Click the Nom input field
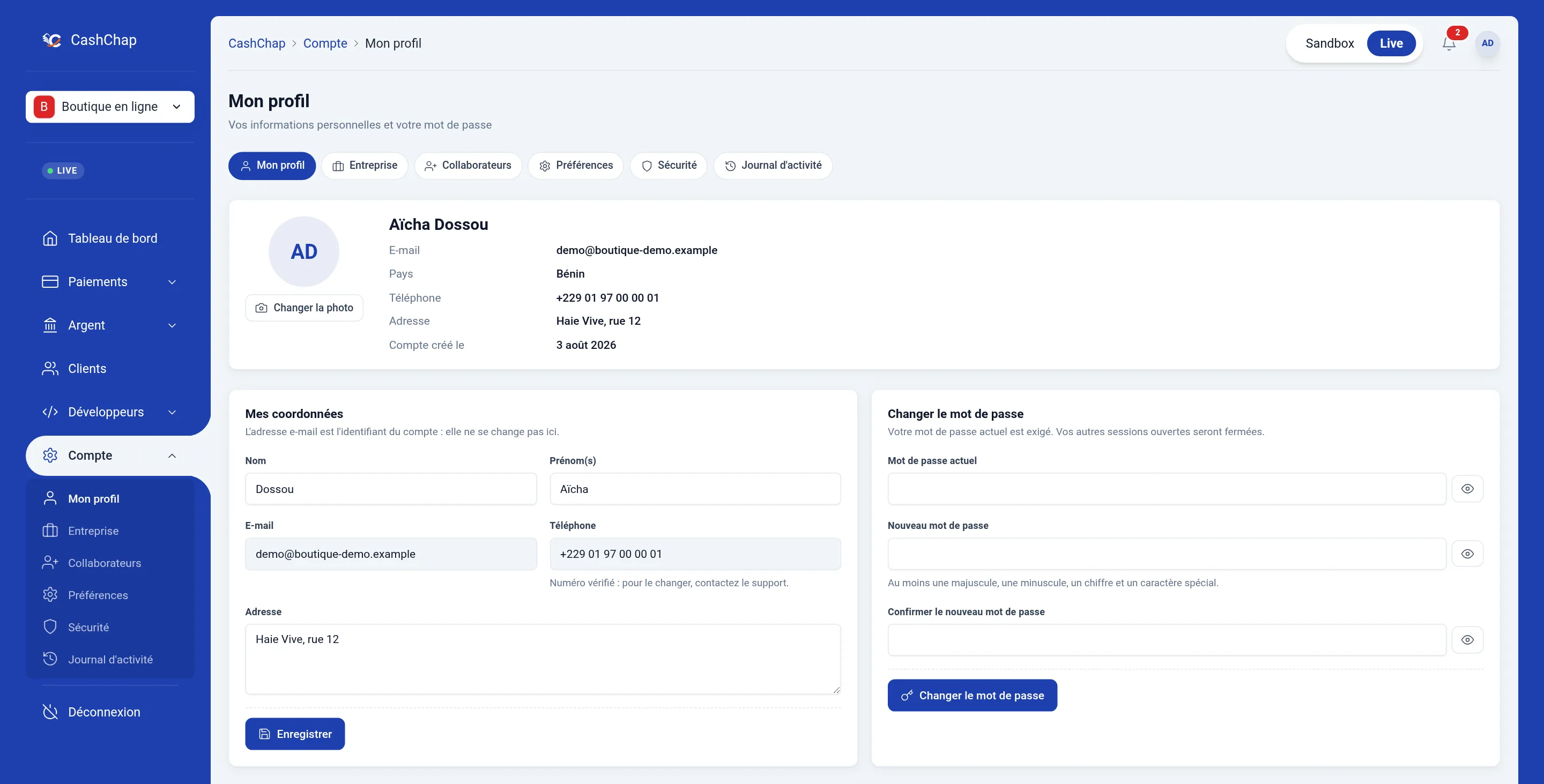 point(391,489)
